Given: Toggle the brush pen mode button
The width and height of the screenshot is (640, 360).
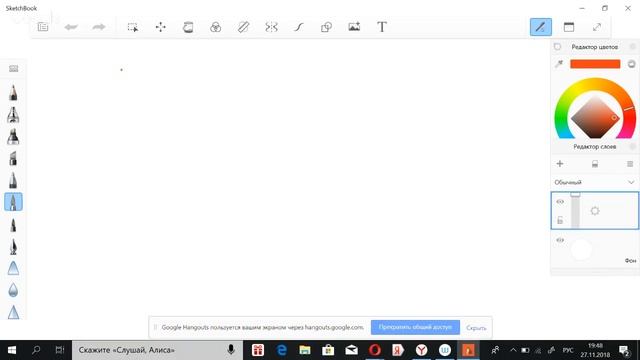Looking at the screenshot, I should coord(541,27).
